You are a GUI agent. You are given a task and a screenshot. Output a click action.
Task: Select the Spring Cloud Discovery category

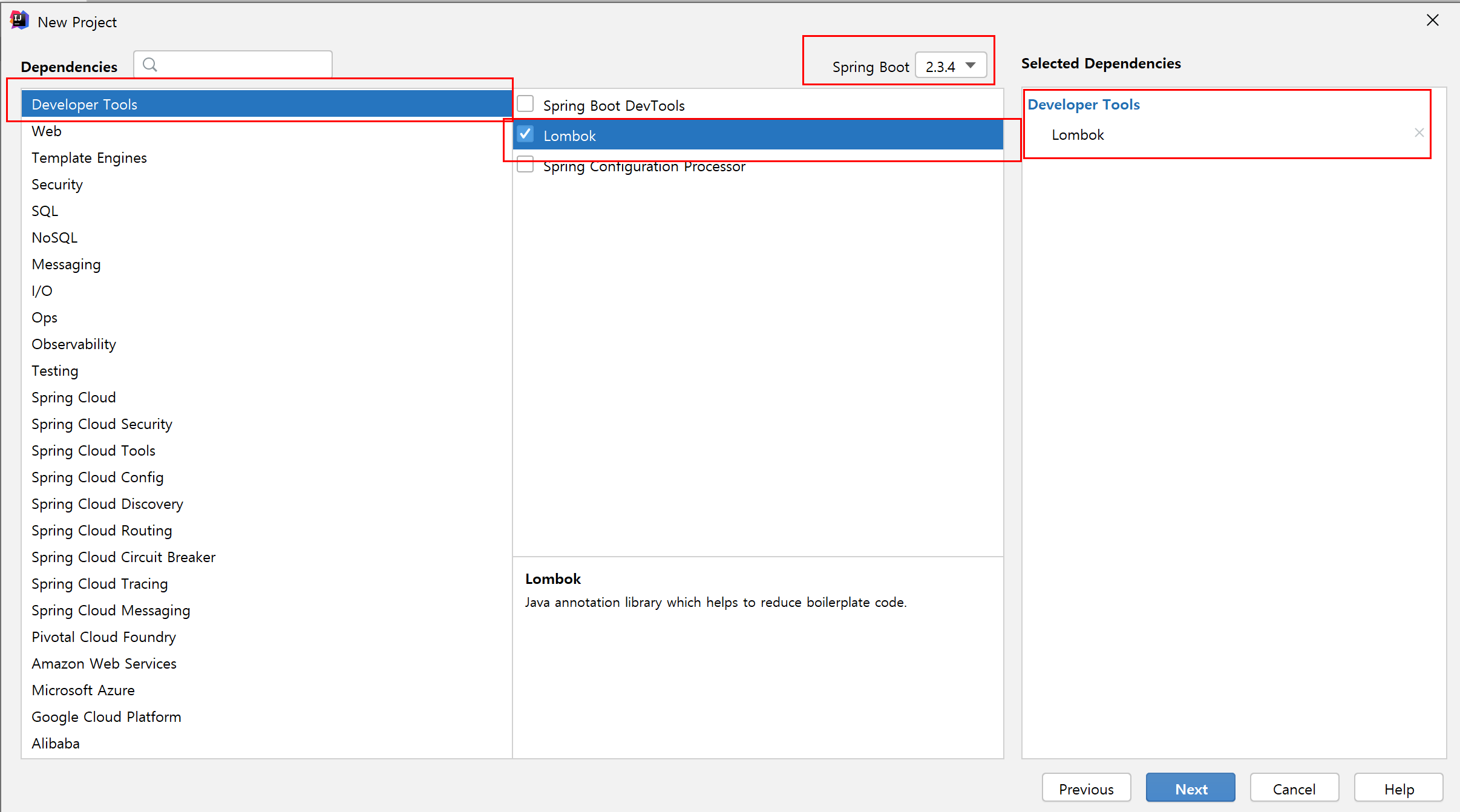[267, 503]
